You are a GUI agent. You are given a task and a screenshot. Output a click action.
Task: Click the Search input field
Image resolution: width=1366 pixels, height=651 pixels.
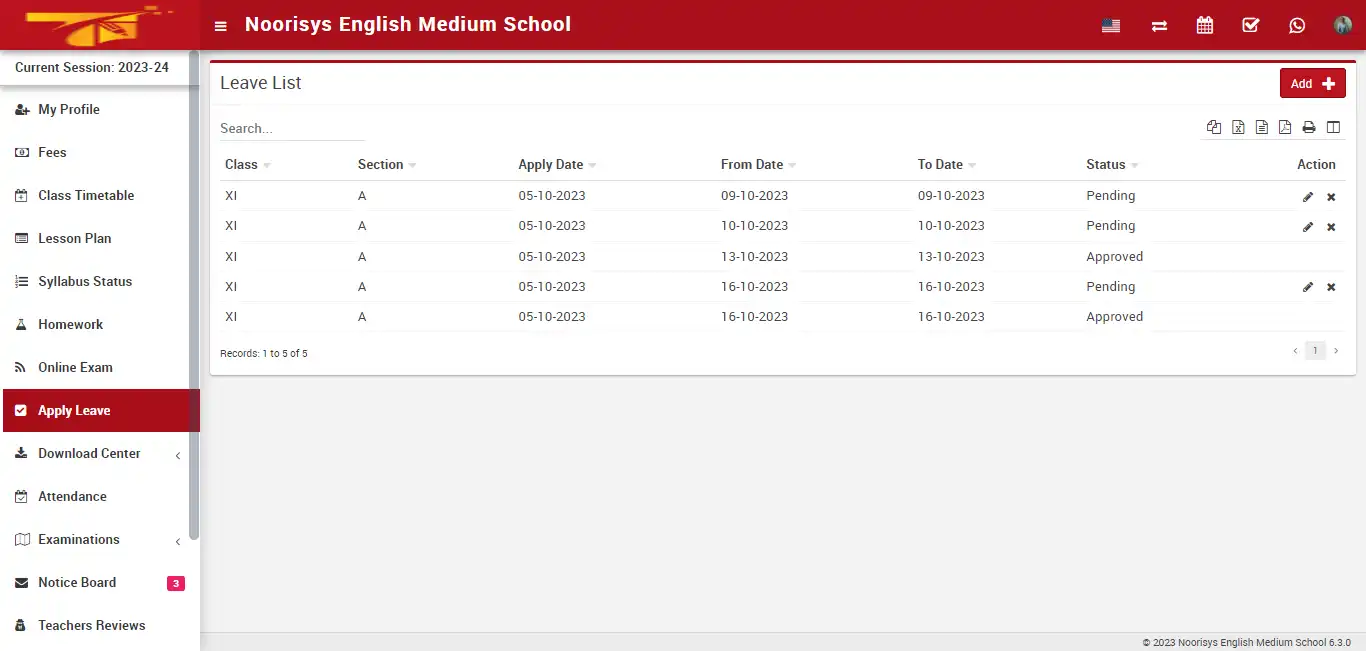(292, 128)
